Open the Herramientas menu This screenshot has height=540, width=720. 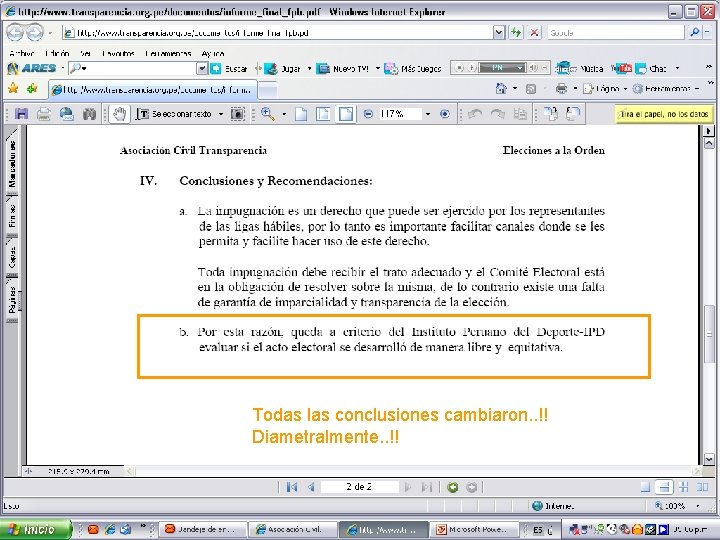pos(168,53)
